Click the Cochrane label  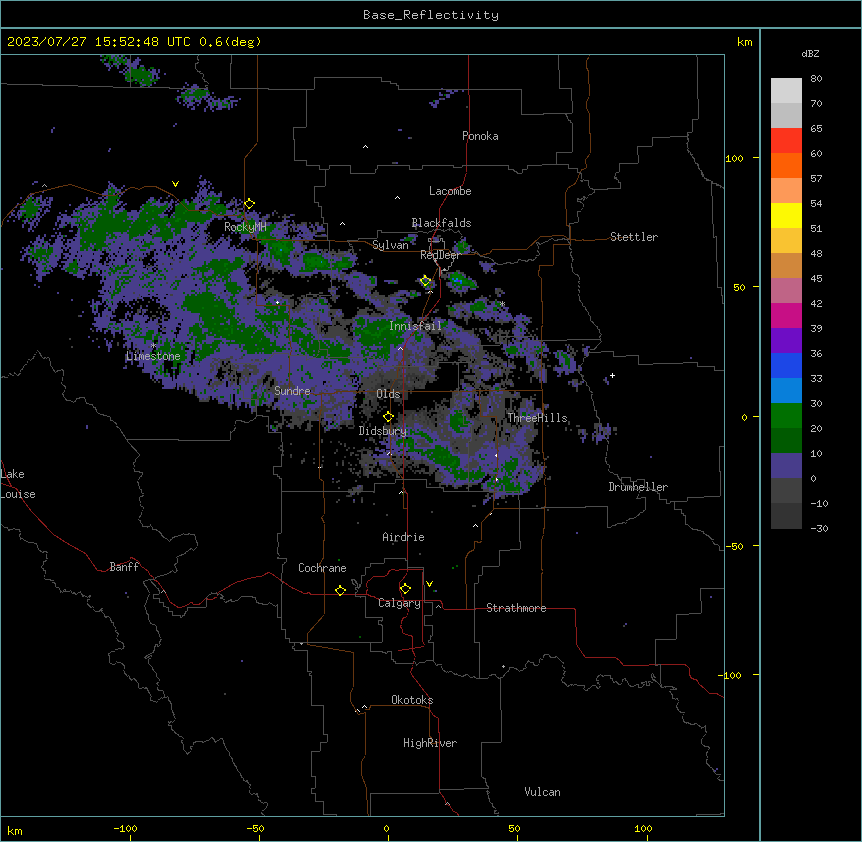(322, 568)
